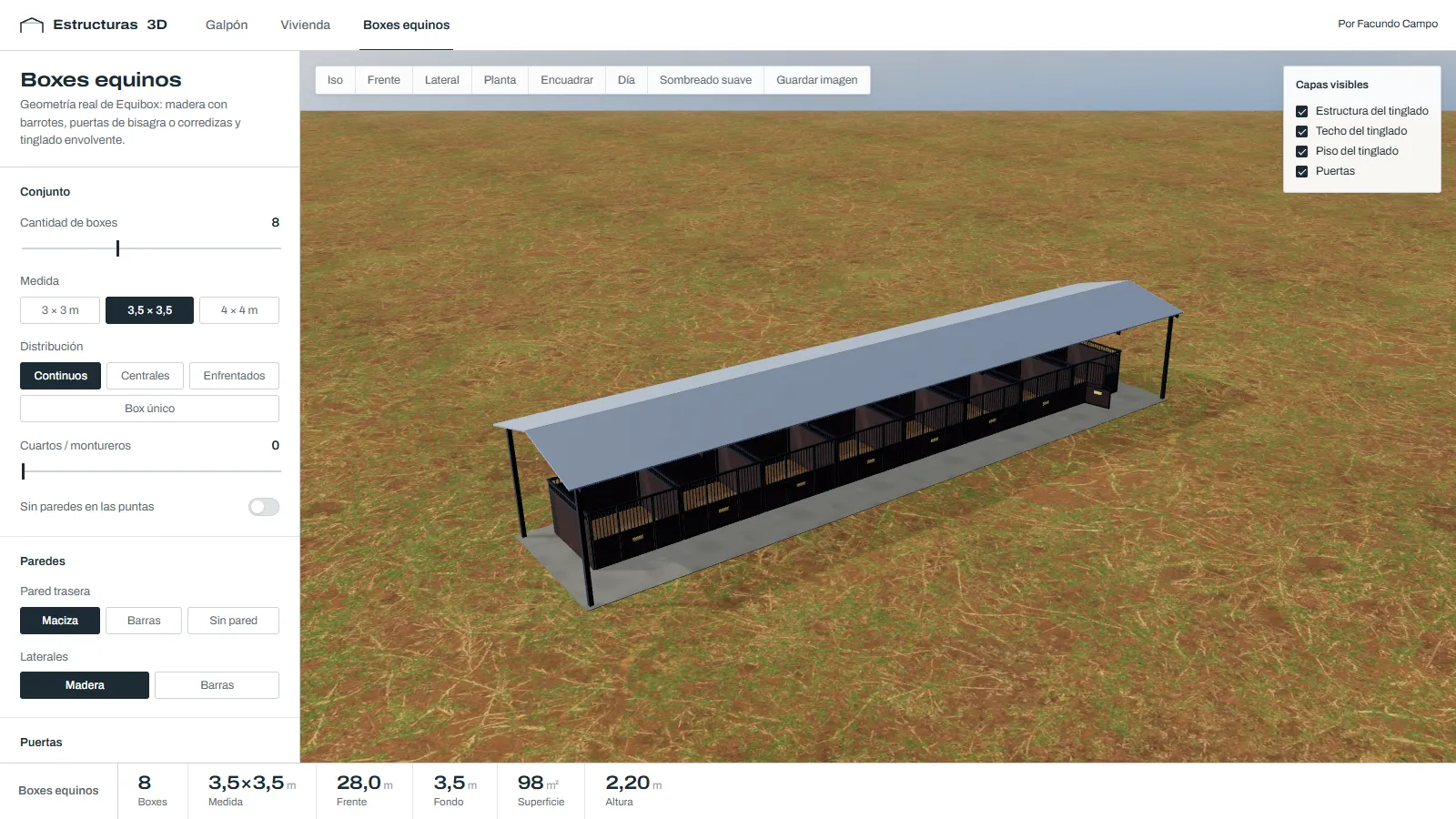Screen dimensions: 1456x819
Task: Choose Box único distribution
Action: pos(149,409)
